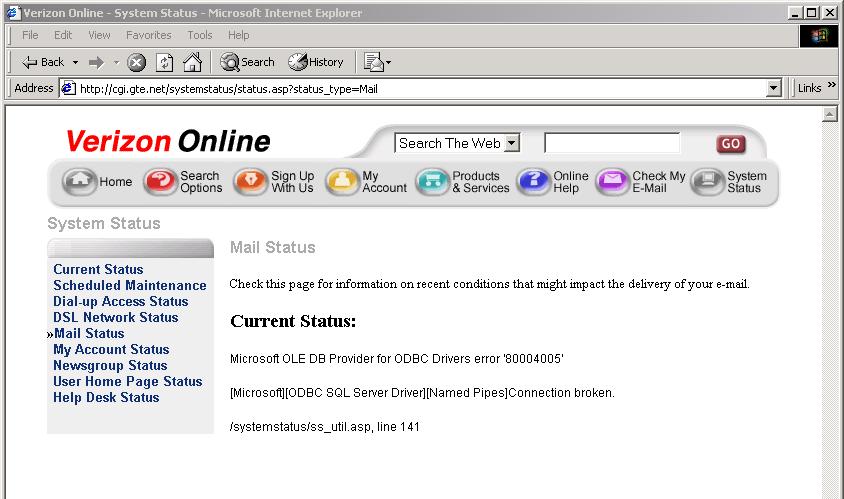Open the Address bar URL dropdown
Screen dimensions: 844x499
pos(773,88)
